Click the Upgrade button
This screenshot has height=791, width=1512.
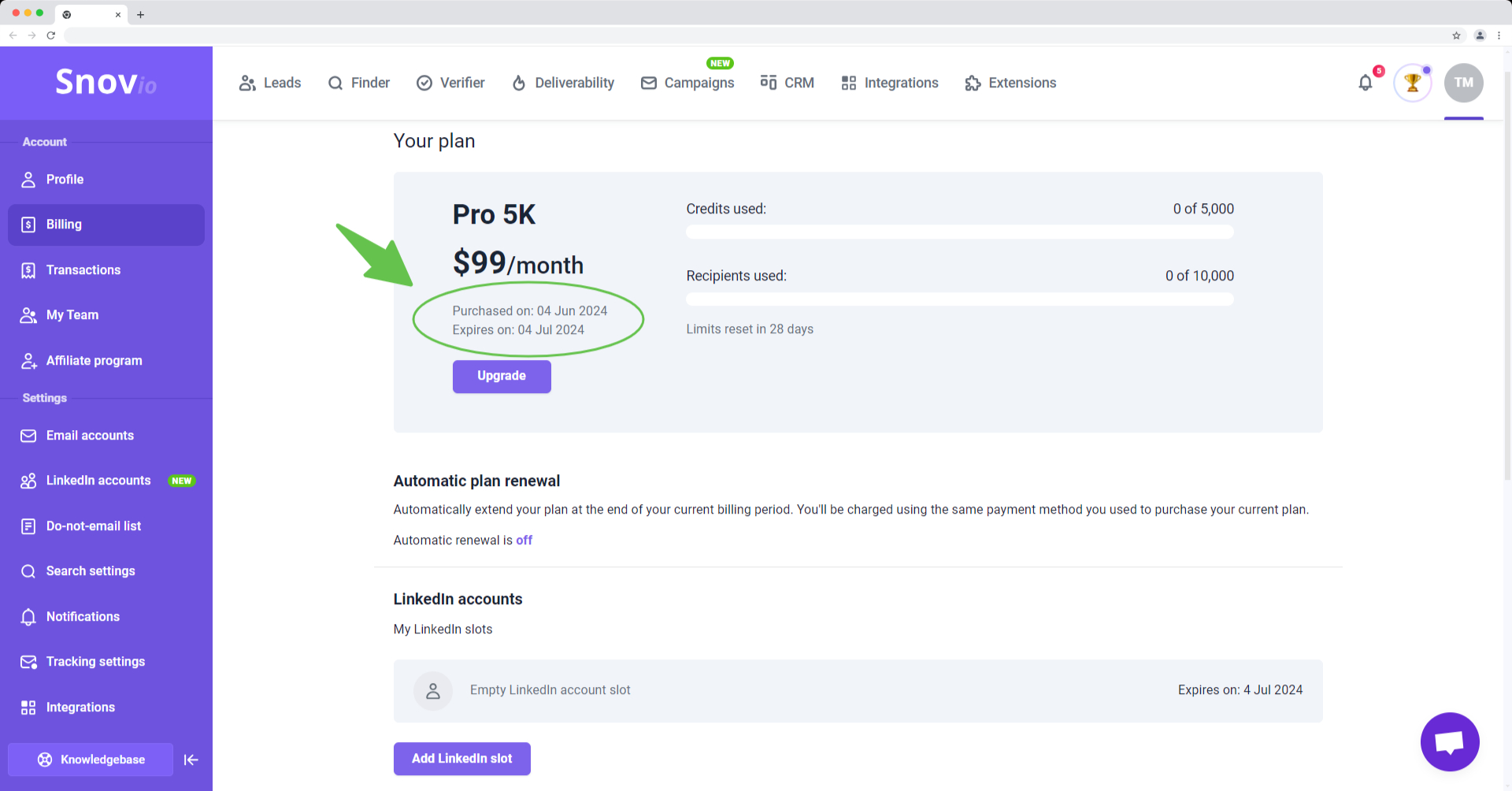(502, 376)
